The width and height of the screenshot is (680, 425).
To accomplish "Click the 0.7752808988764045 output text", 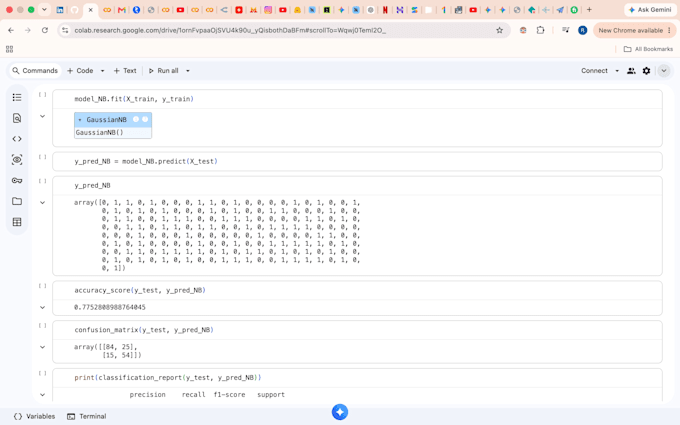I will tap(110, 307).
